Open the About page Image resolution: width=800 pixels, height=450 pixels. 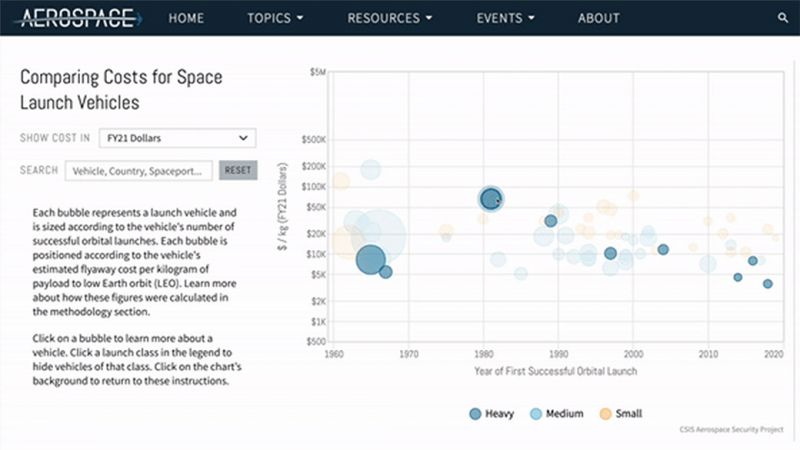[599, 18]
